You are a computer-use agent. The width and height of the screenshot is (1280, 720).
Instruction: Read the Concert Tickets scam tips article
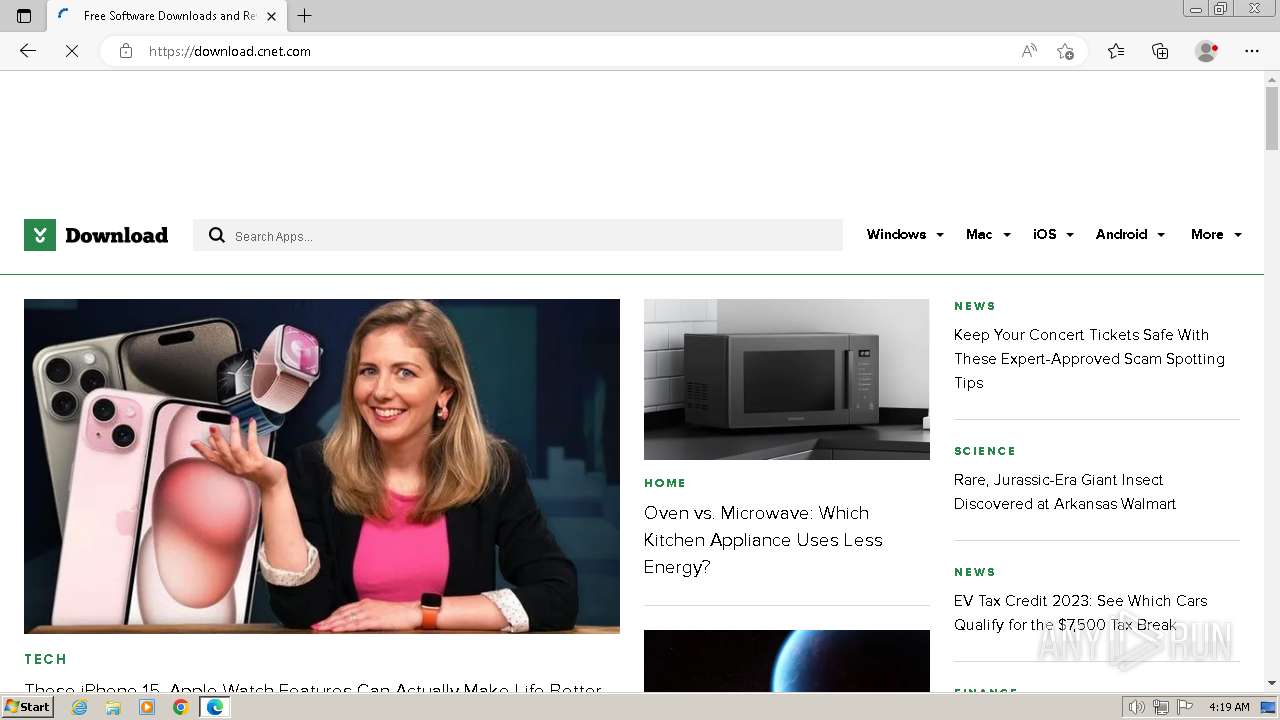point(1089,359)
